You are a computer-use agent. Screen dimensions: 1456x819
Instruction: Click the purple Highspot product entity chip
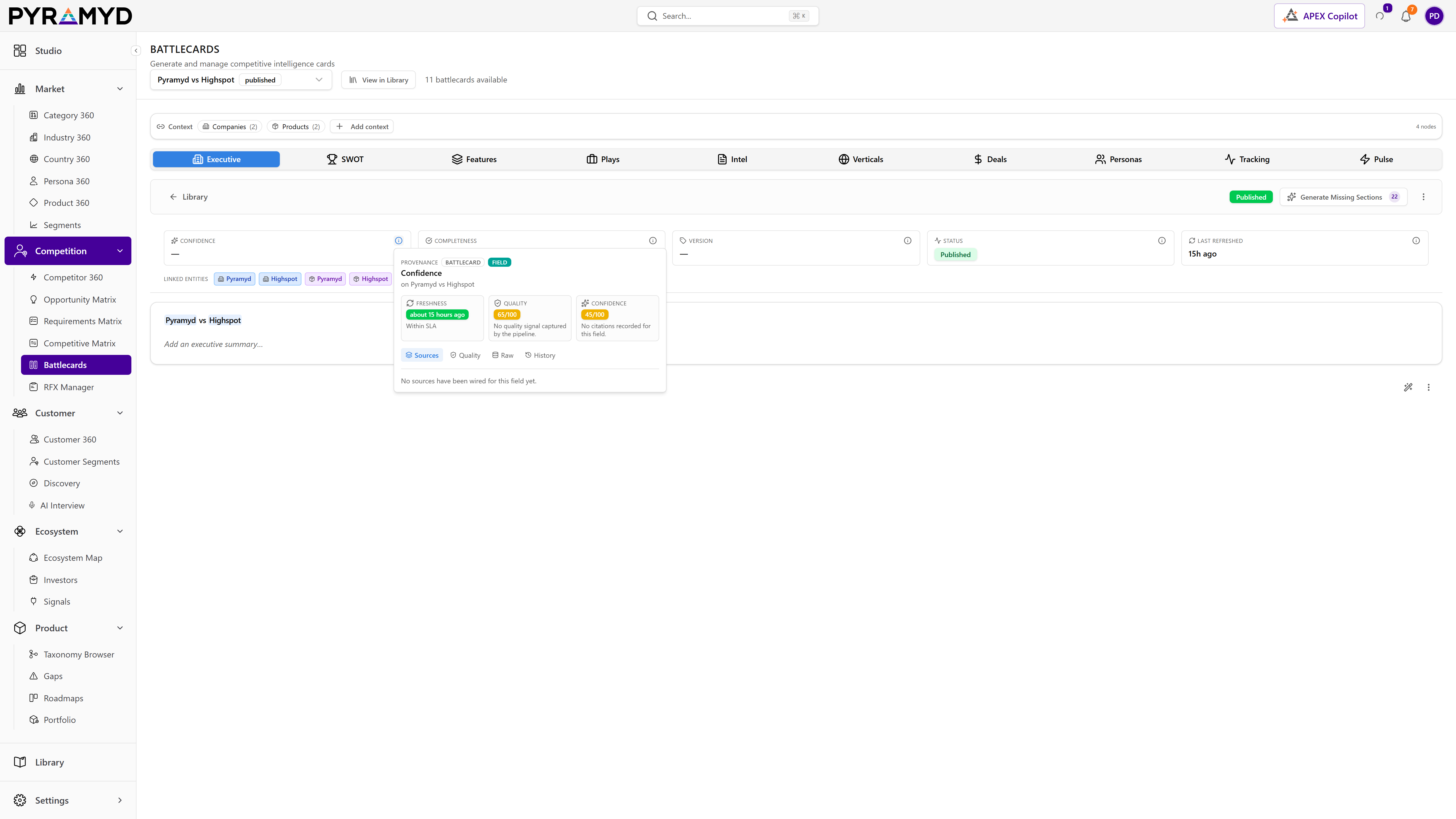[x=371, y=279]
